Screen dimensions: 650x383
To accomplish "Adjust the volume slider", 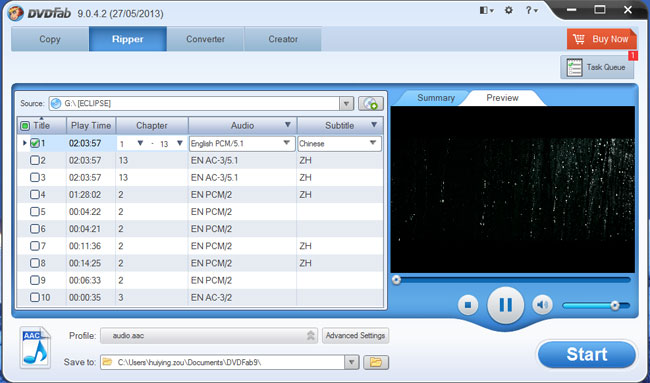I will (596, 306).
